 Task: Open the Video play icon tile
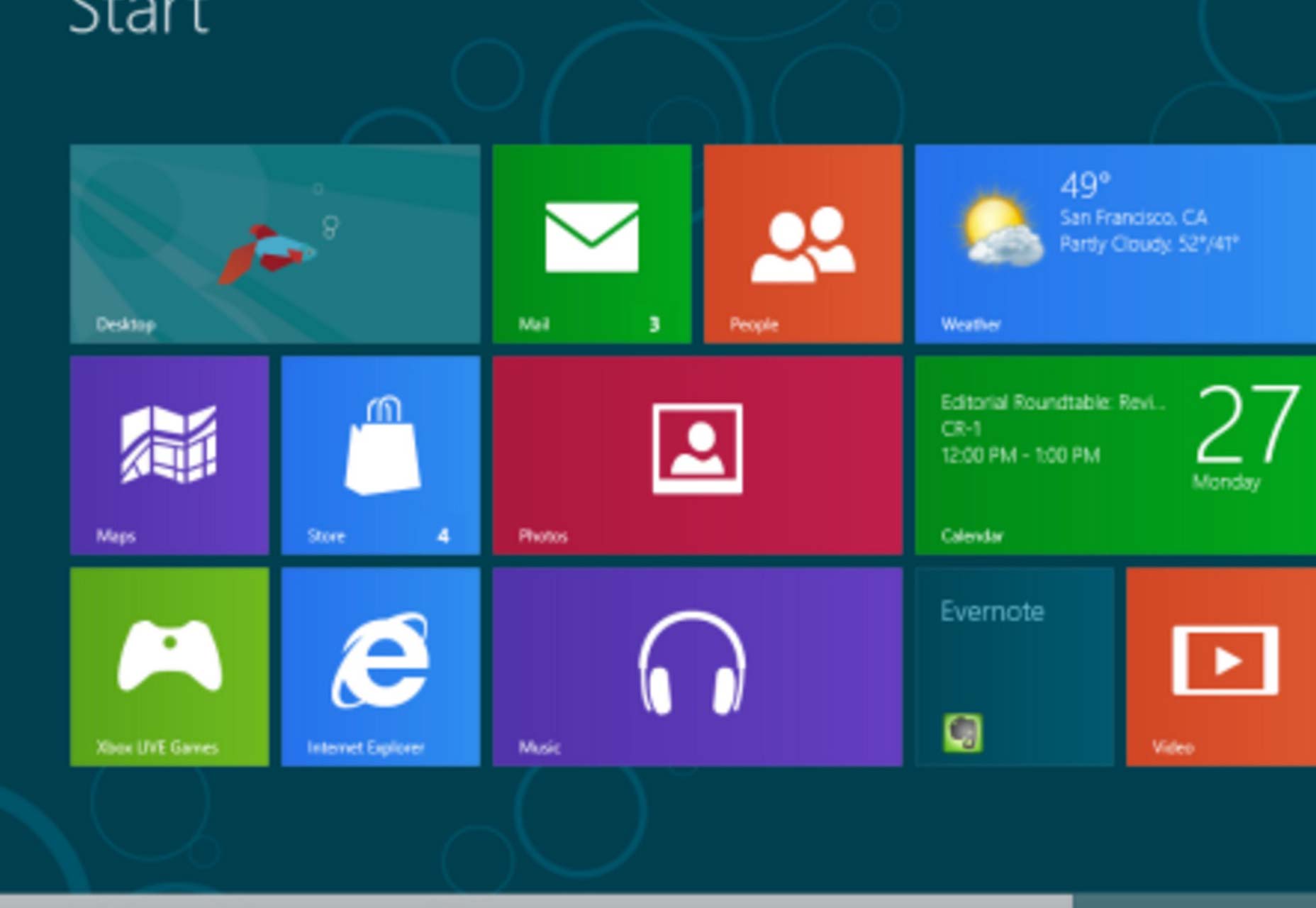(1221, 666)
